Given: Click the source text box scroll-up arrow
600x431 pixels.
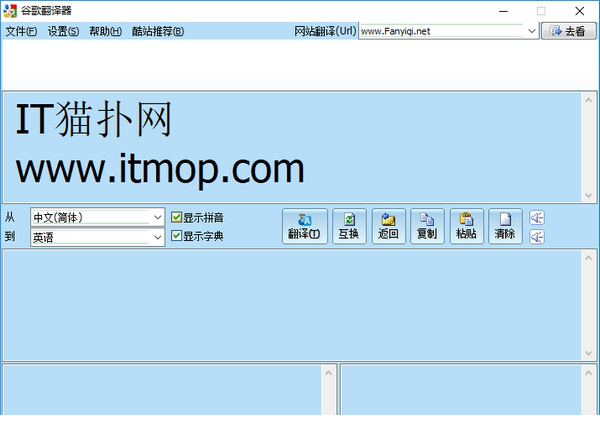Looking at the screenshot, I should coord(589,100).
